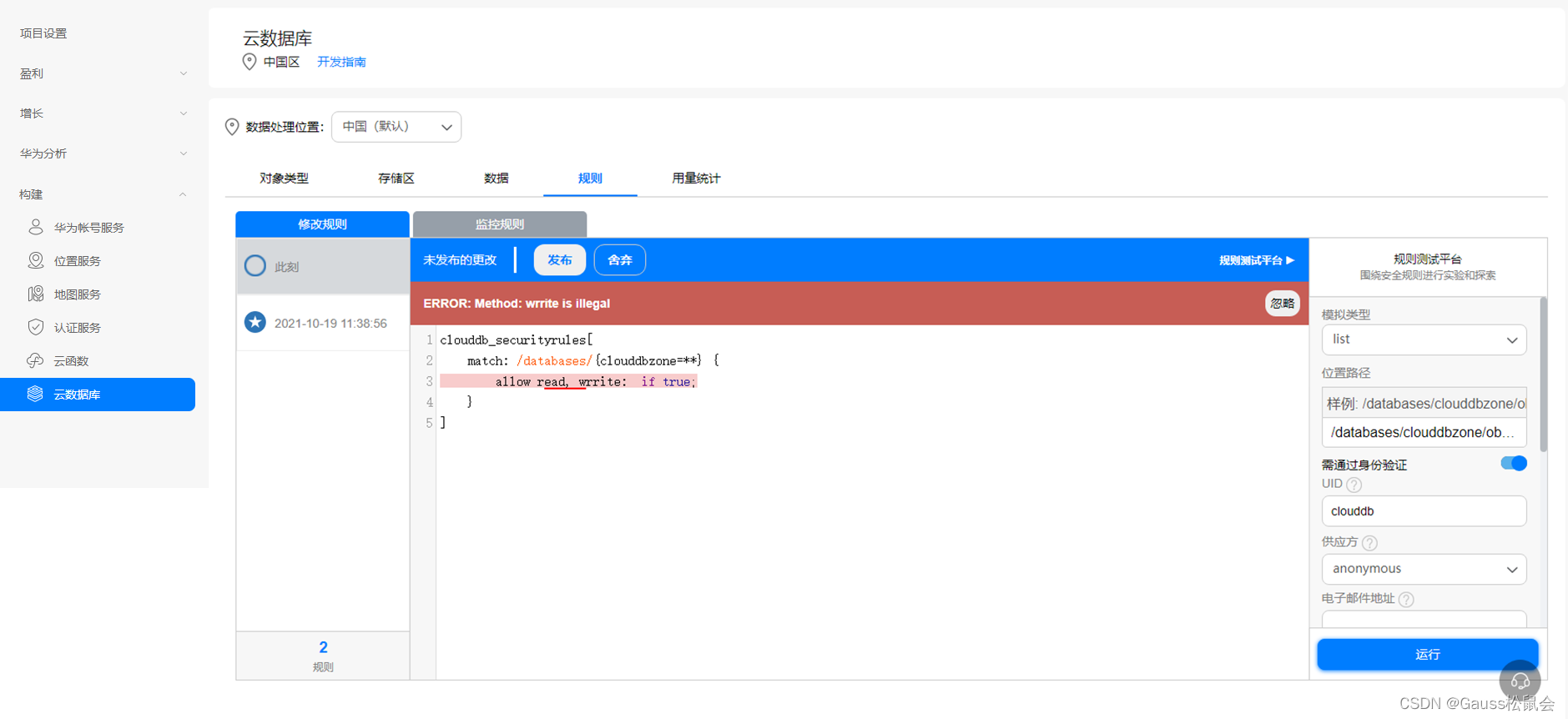Click the location pin icon beside 中国区
This screenshot has width=1568, height=719.
[249, 62]
